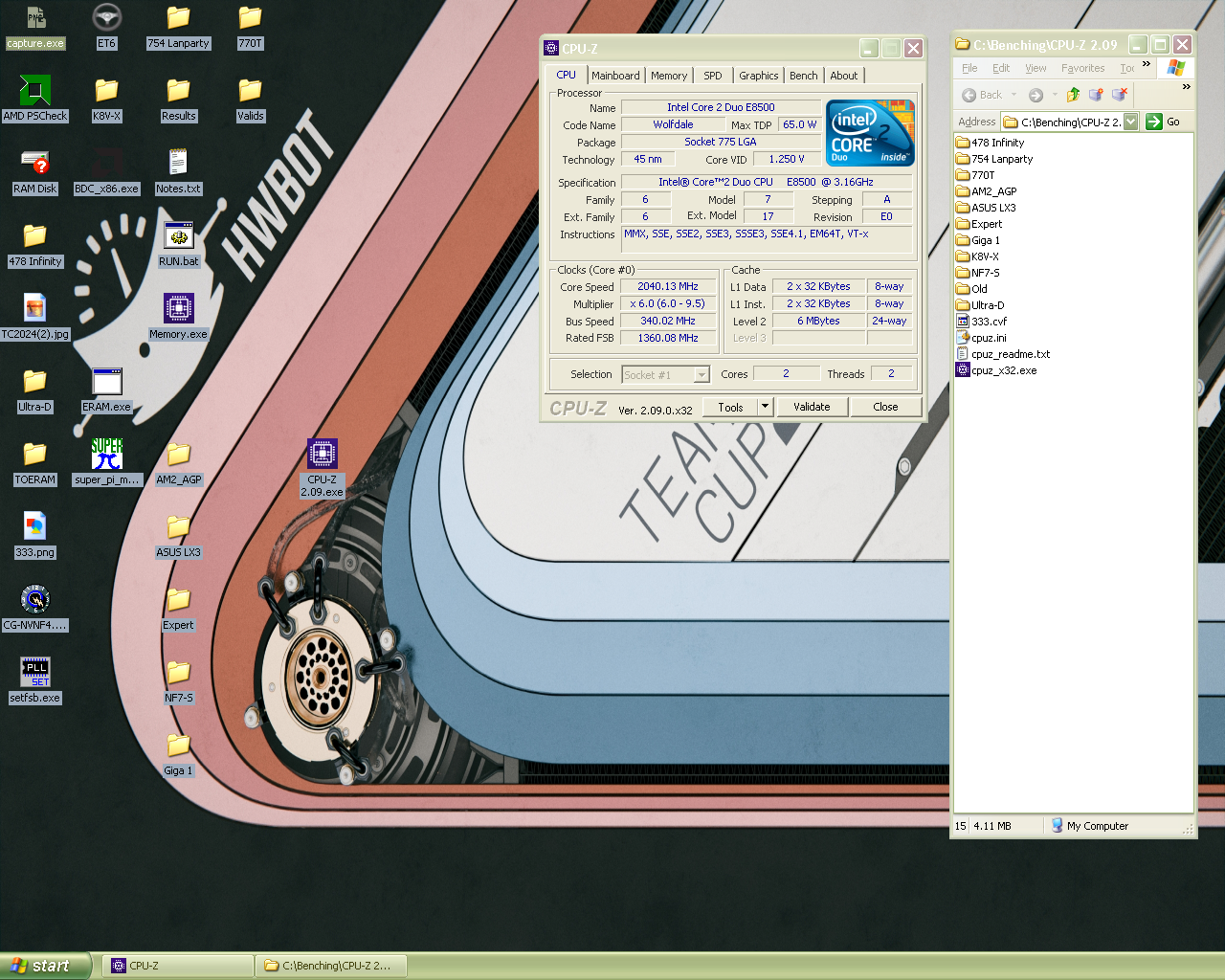Open the Explorer File menu
The image size is (1225, 980).
point(969,68)
